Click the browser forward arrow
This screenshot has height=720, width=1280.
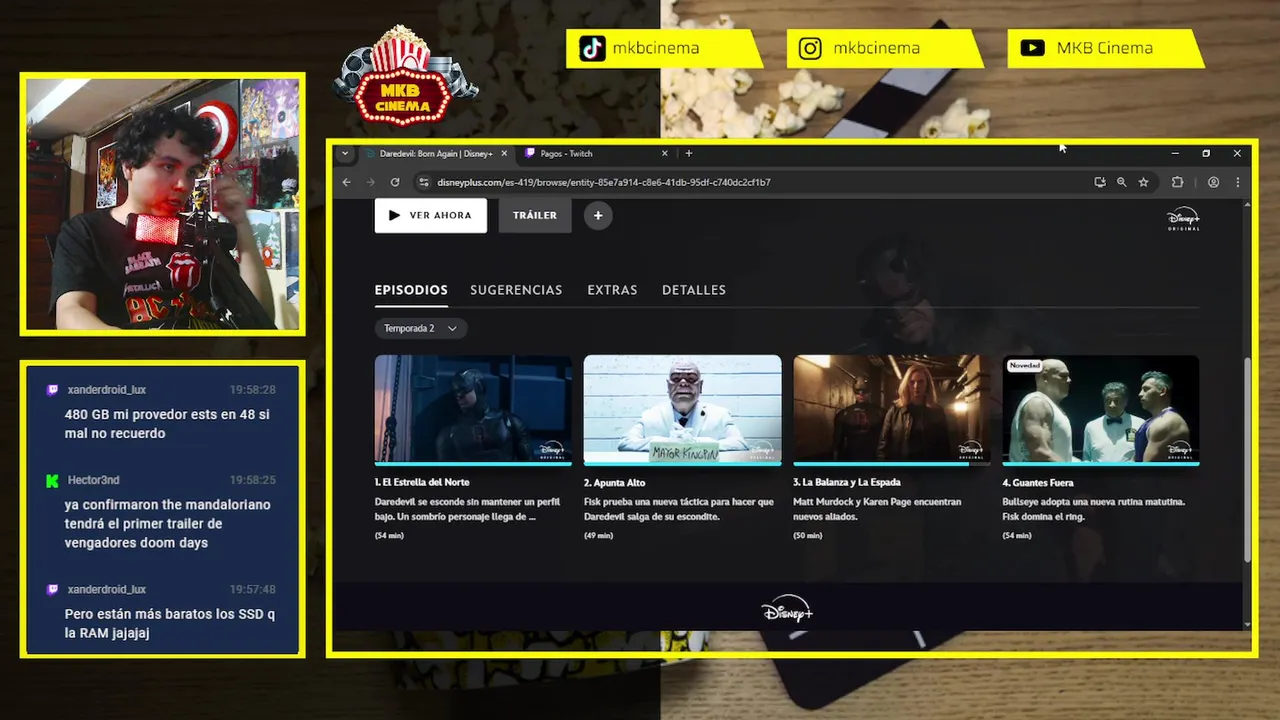click(x=370, y=182)
